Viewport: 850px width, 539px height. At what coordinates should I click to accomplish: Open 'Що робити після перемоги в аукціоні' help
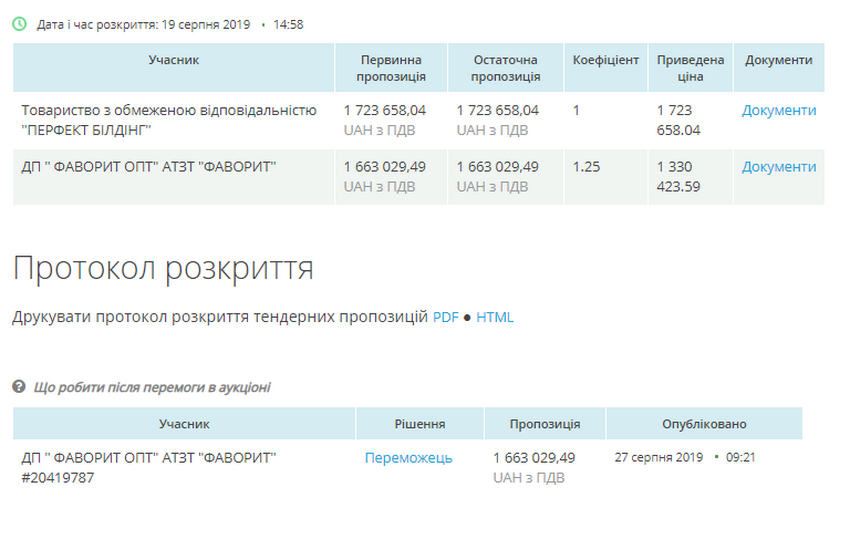pyautogui.click(x=152, y=387)
